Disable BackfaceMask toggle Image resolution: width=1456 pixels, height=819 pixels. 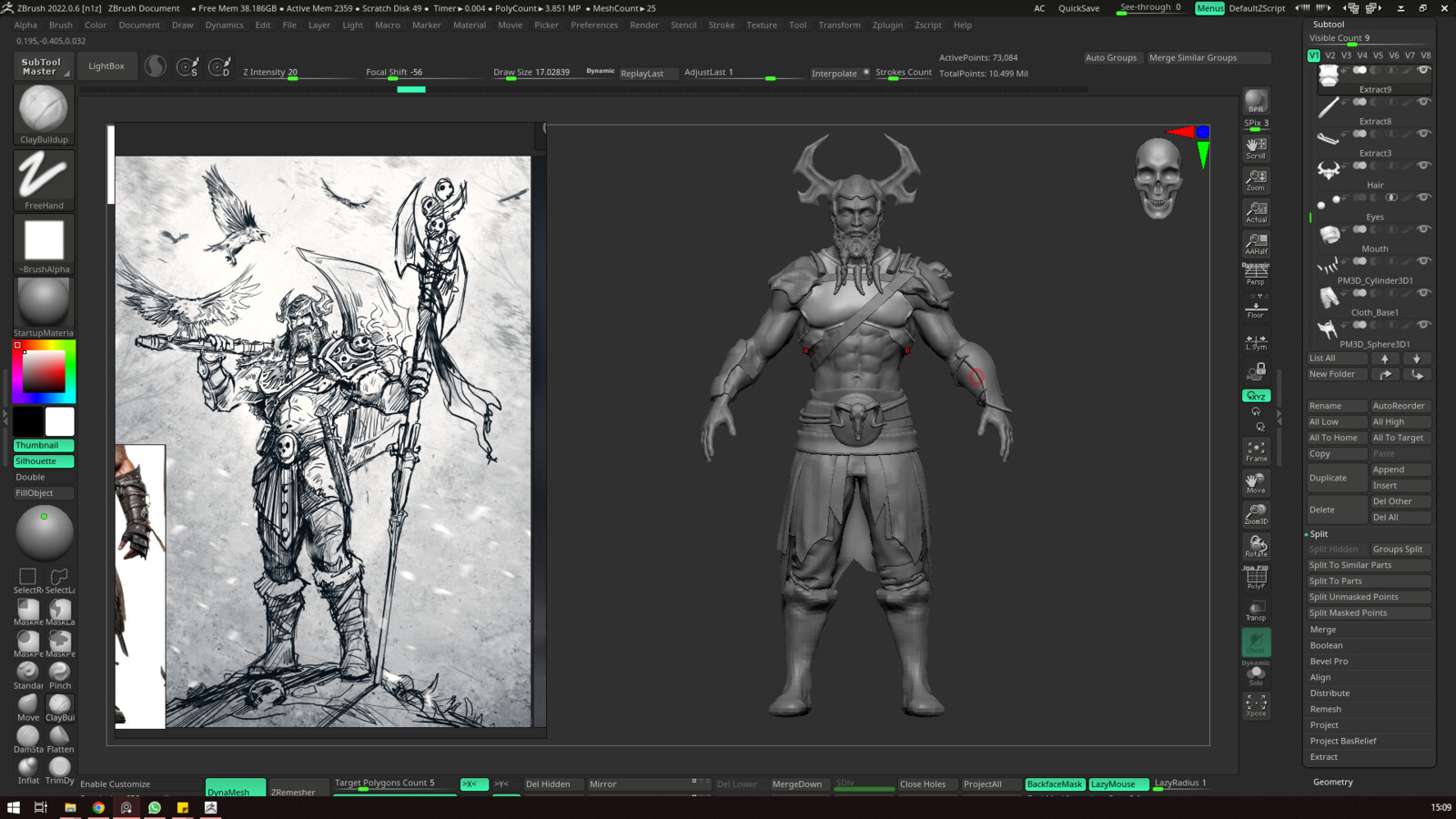[x=1055, y=784]
